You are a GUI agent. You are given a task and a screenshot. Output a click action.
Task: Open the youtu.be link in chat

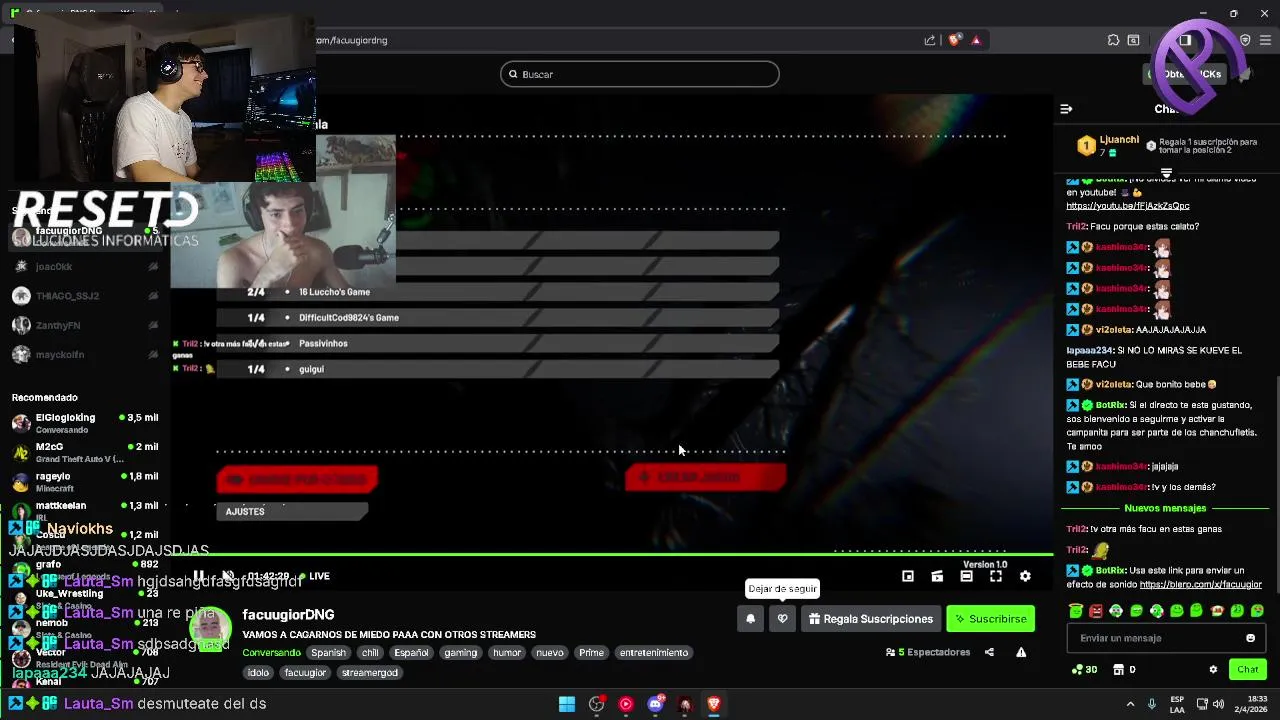tap(1127, 206)
